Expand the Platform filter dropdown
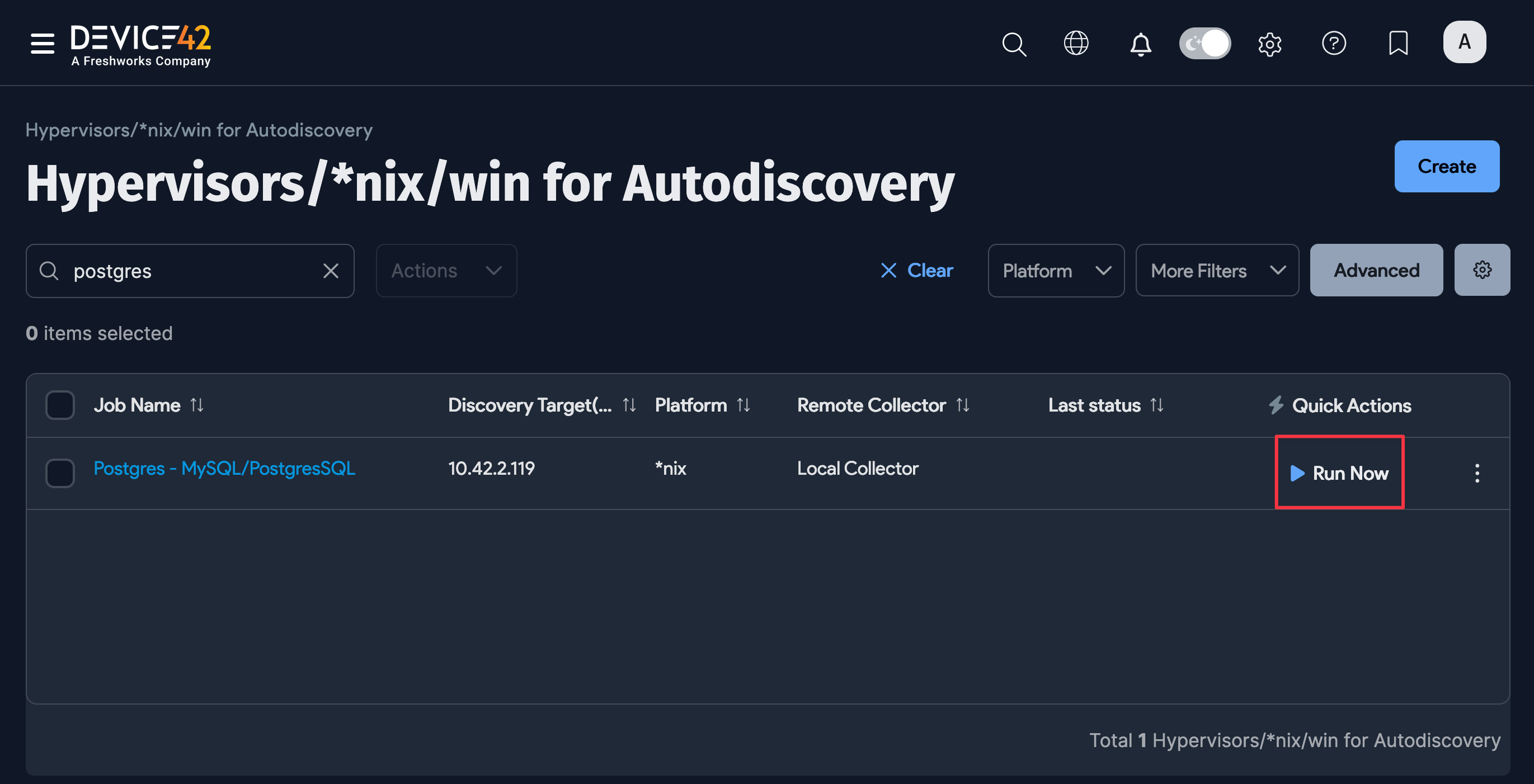The width and height of the screenshot is (1534, 784). [x=1055, y=270]
